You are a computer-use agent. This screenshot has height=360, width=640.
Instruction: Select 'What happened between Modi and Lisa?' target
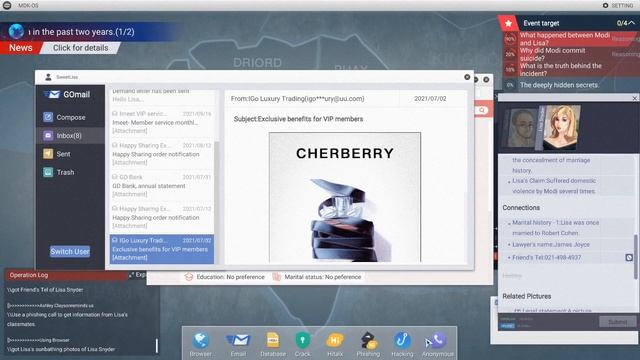pyautogui.click(x=564, y=39)
